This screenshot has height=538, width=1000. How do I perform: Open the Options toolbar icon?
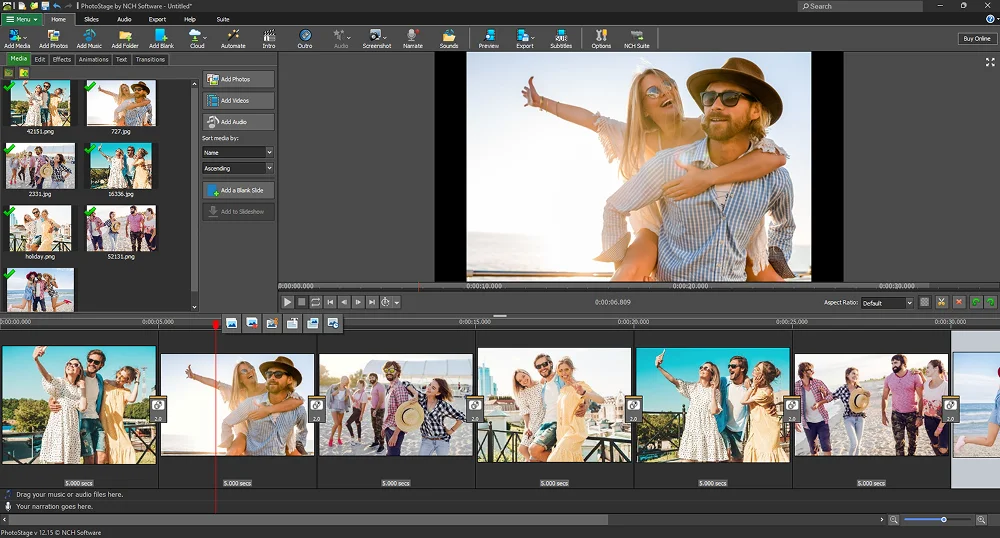601,38
